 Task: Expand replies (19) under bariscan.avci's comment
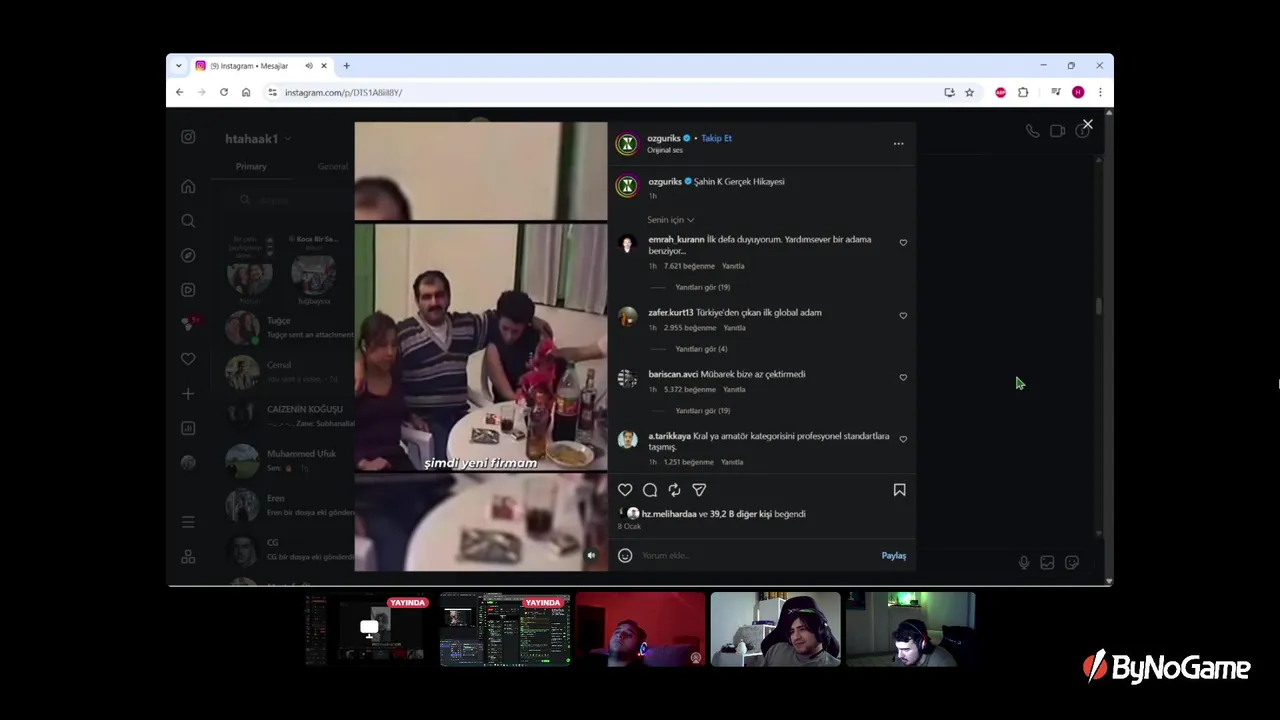[x=702, y=411]
